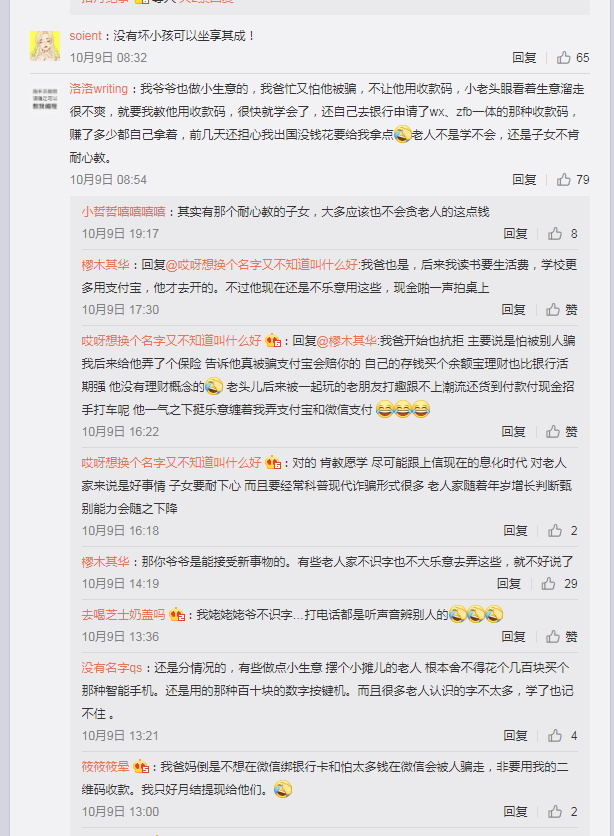Reply to soient's comment
The width and height of the screenshot is (614, 836).
[523, 58]
